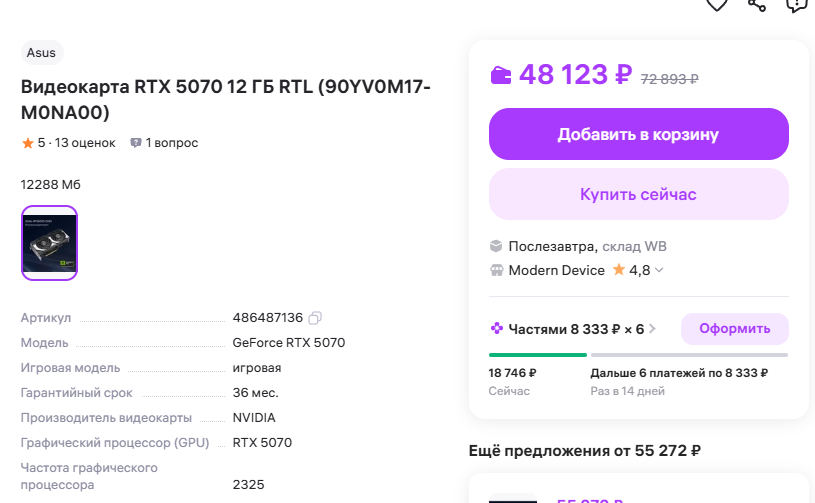Viewport: 815px width, 503px height.
Task: Select the video card product thumbnail
Action: [49, 243]
